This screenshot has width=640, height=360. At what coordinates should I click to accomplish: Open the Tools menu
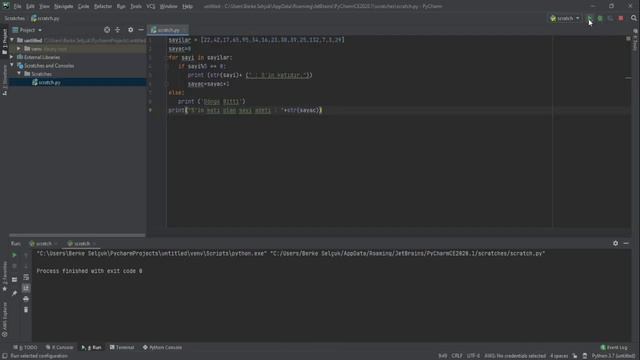point(136,7)
